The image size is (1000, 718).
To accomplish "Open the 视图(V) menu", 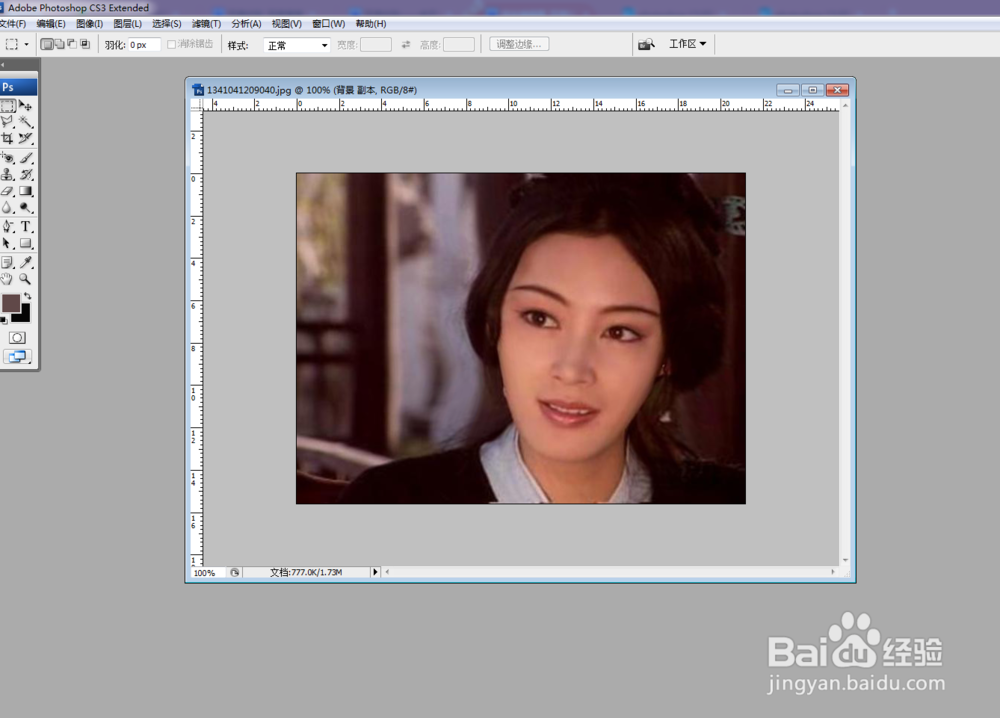I will [x=286, y=24].
